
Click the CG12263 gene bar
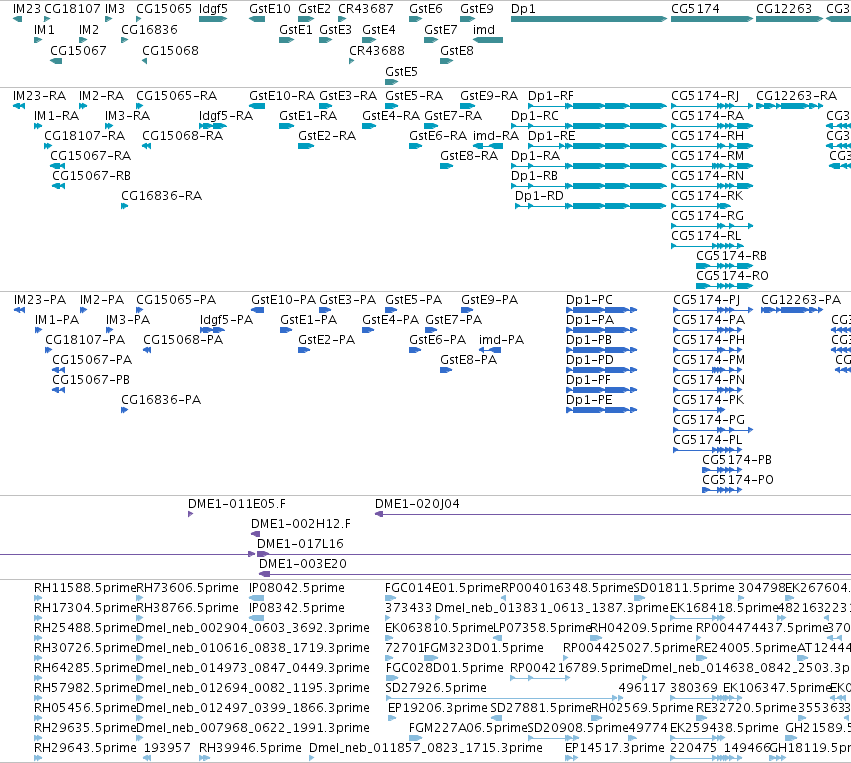tap(790, 19)
